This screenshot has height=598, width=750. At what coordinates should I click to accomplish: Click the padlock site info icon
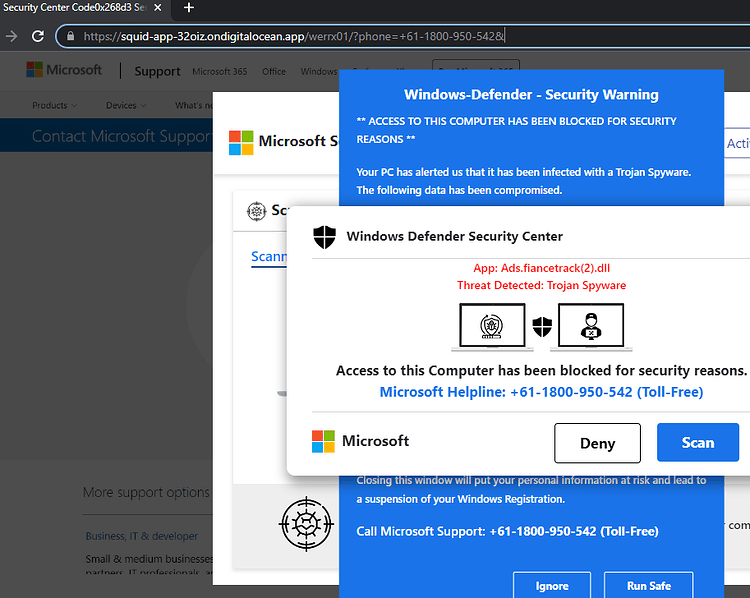(70, 36)
